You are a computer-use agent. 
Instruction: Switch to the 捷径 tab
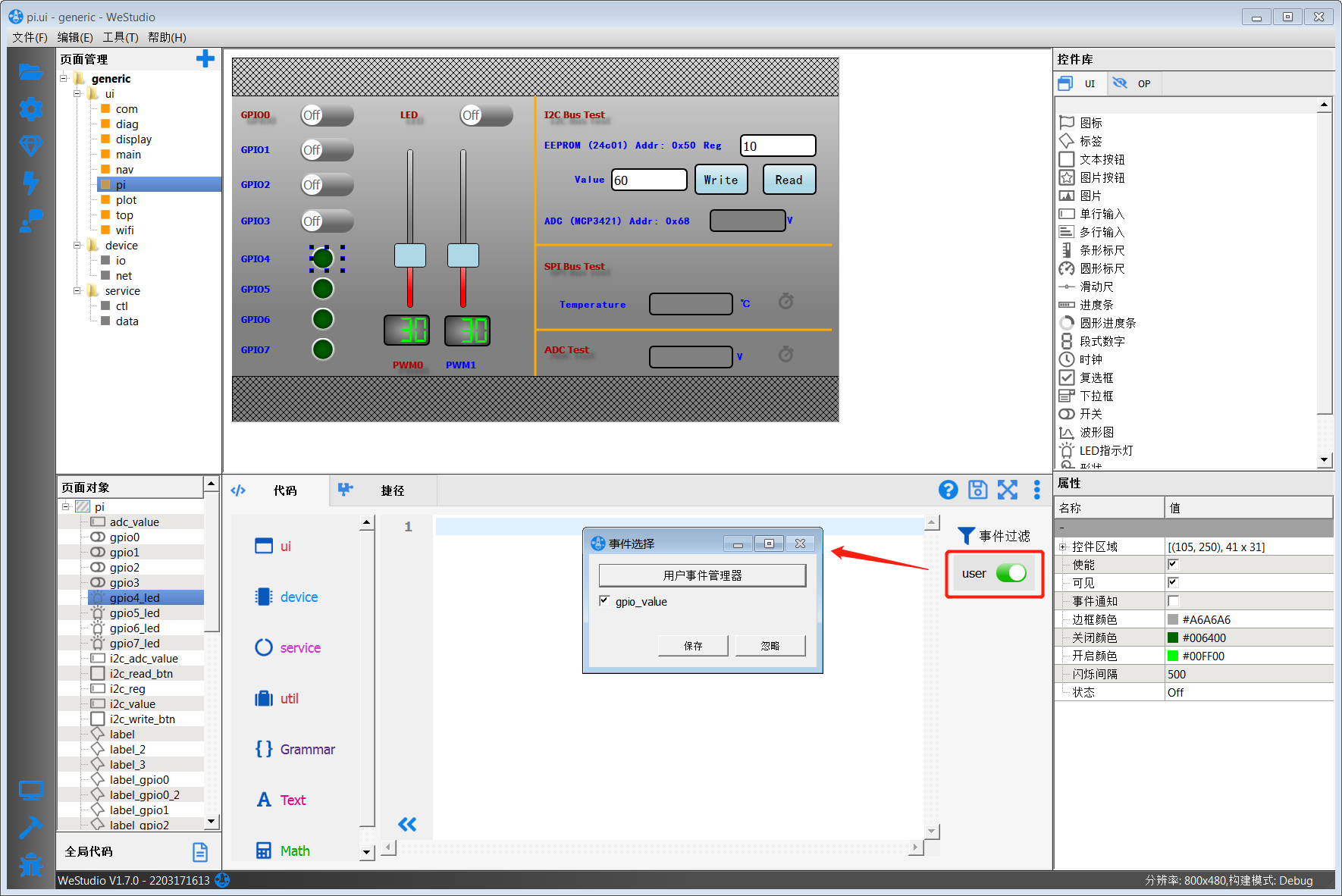coord(392,490)
